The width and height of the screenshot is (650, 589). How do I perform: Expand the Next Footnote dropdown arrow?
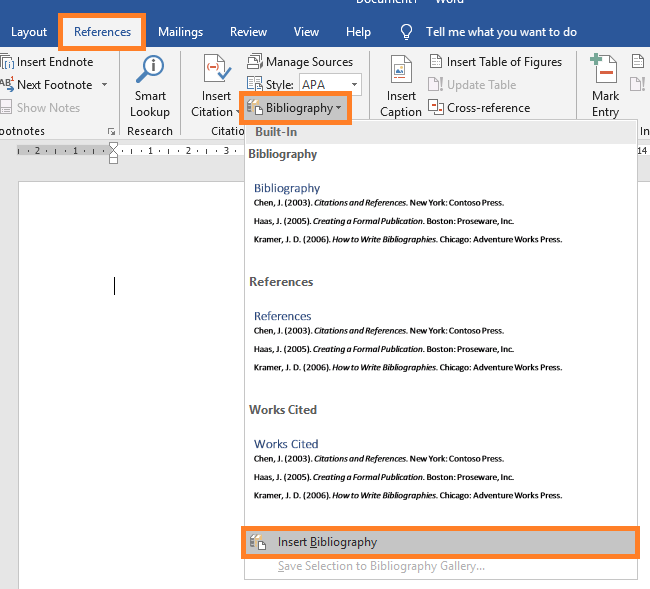pos(104,85)
